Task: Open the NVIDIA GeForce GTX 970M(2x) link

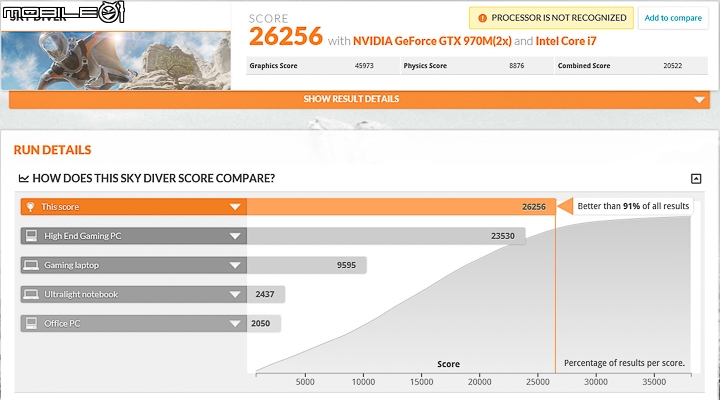Action: coord(432,41)
